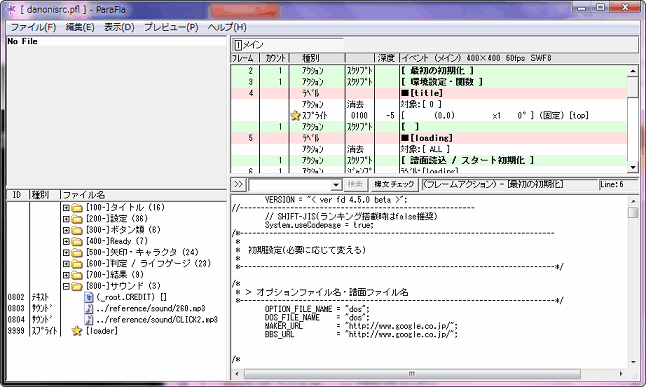646x387 pixels.
Task: Expand the [300-]ボタン類 folder
Action: tap(66, 230)
